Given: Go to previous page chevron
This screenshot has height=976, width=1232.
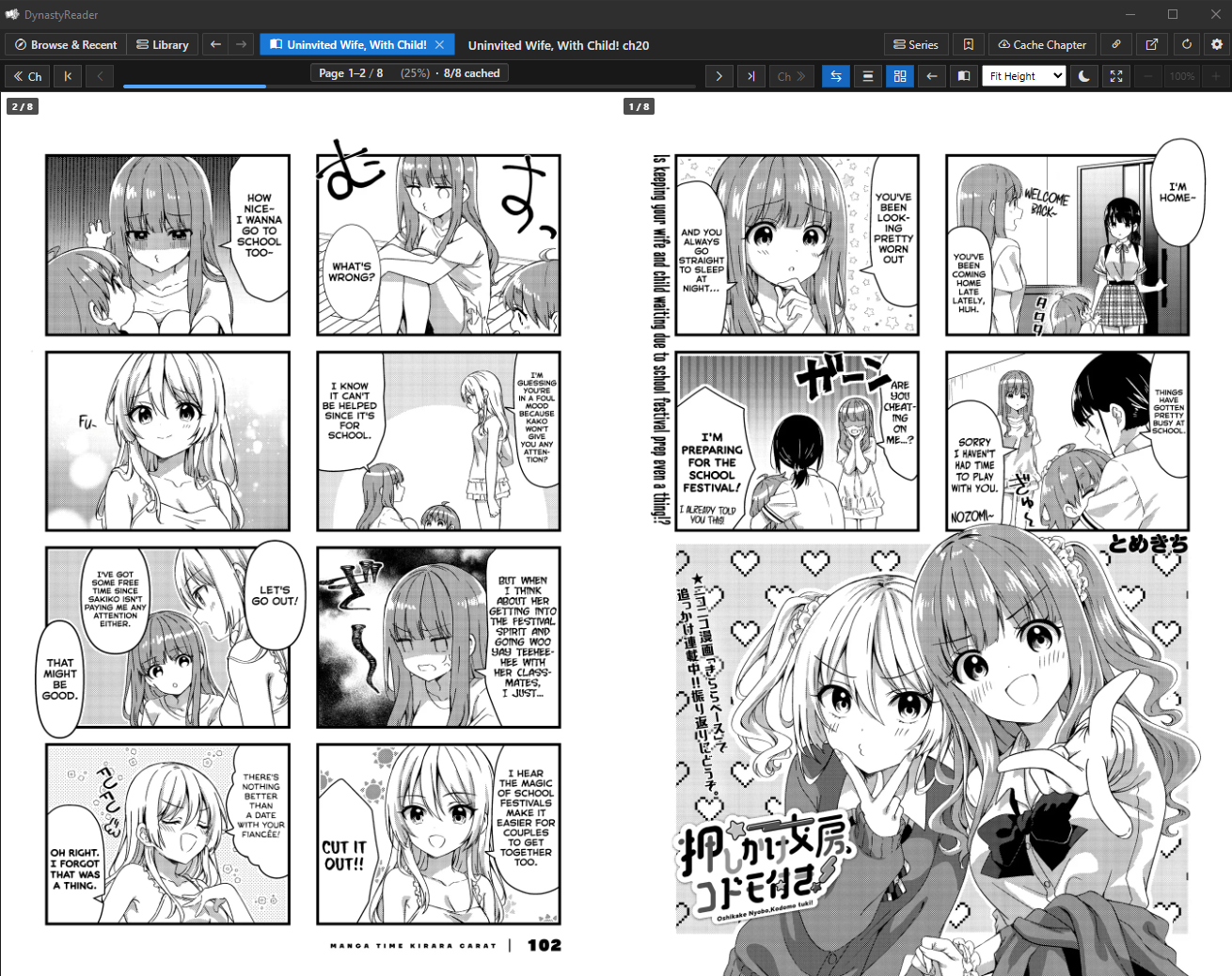Looking at the screenshot, I should click(x=100, y=76).
